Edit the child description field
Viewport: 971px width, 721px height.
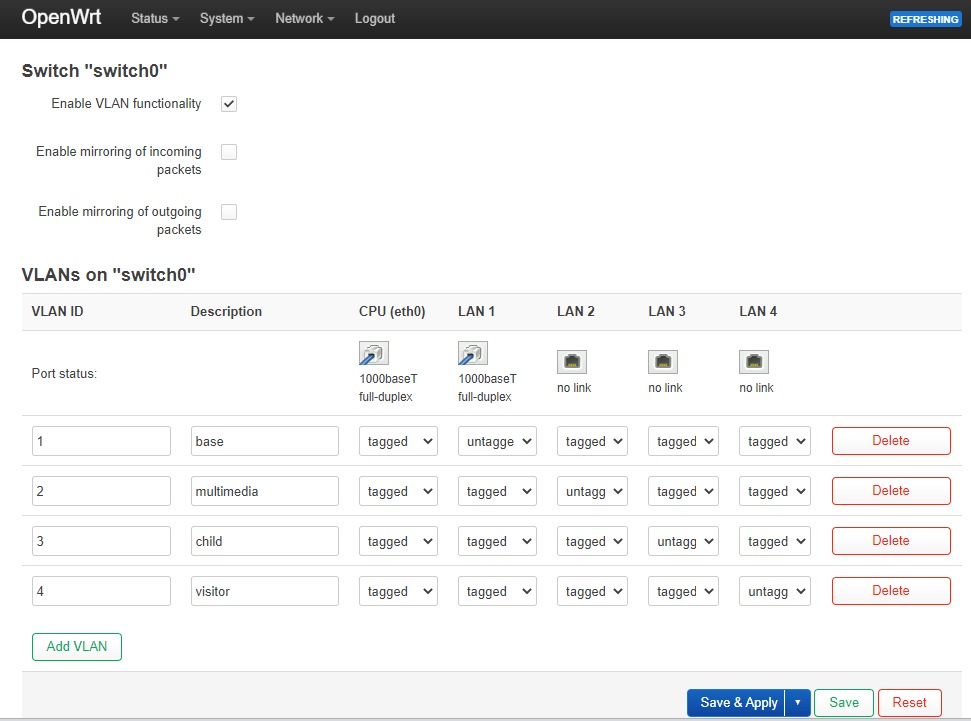point(264,541)
